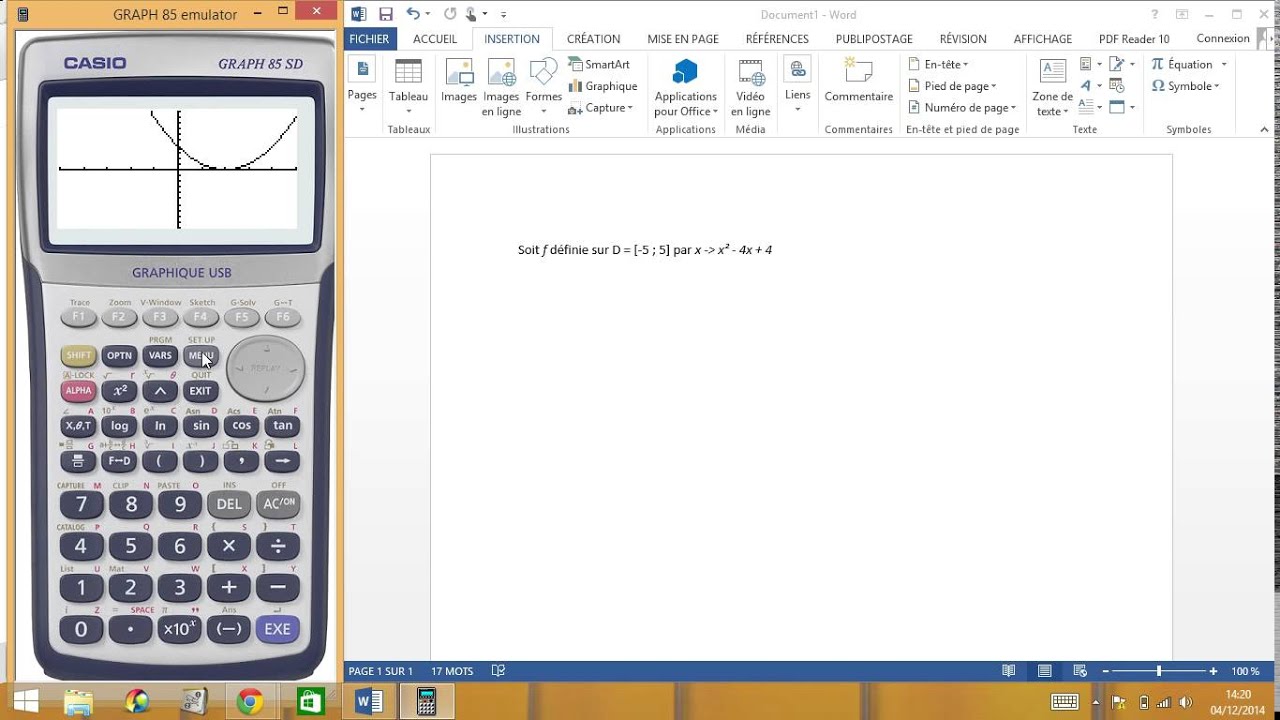Insert a Zone de texte
Image resolution: width=1280 pixels, height=720 pixels.
[1052, 86]
